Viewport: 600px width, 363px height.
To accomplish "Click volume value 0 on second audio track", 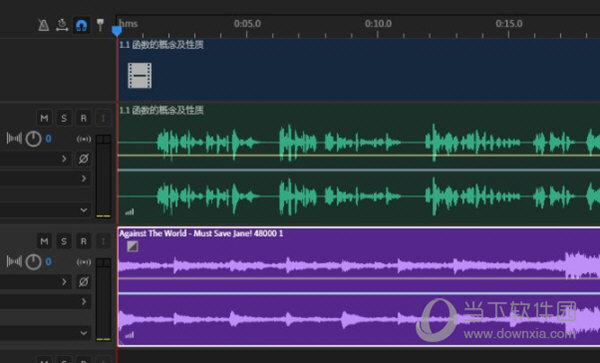I will tap(48, 262).
